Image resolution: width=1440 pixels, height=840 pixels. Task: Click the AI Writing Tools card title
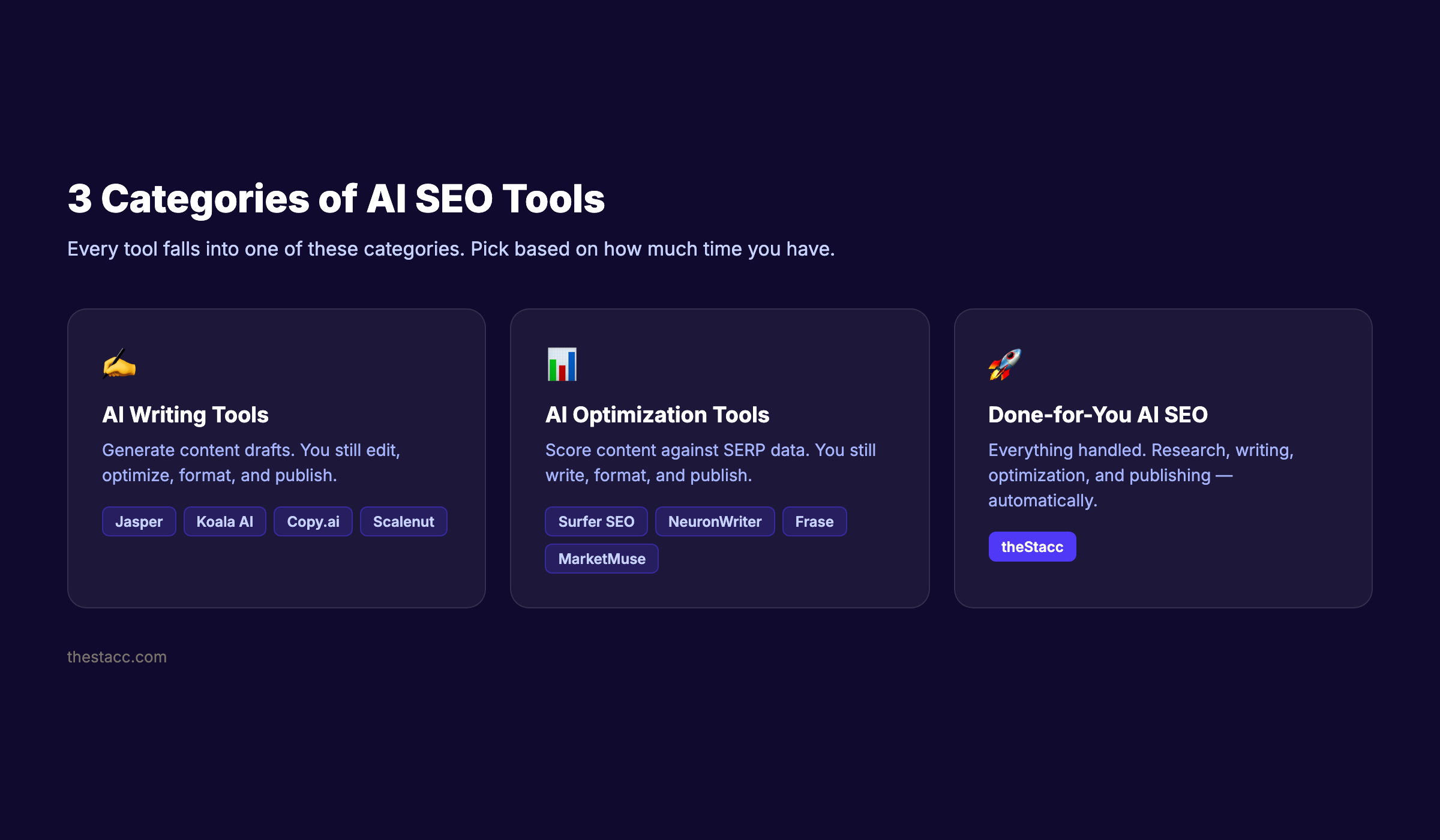(185, 415)
